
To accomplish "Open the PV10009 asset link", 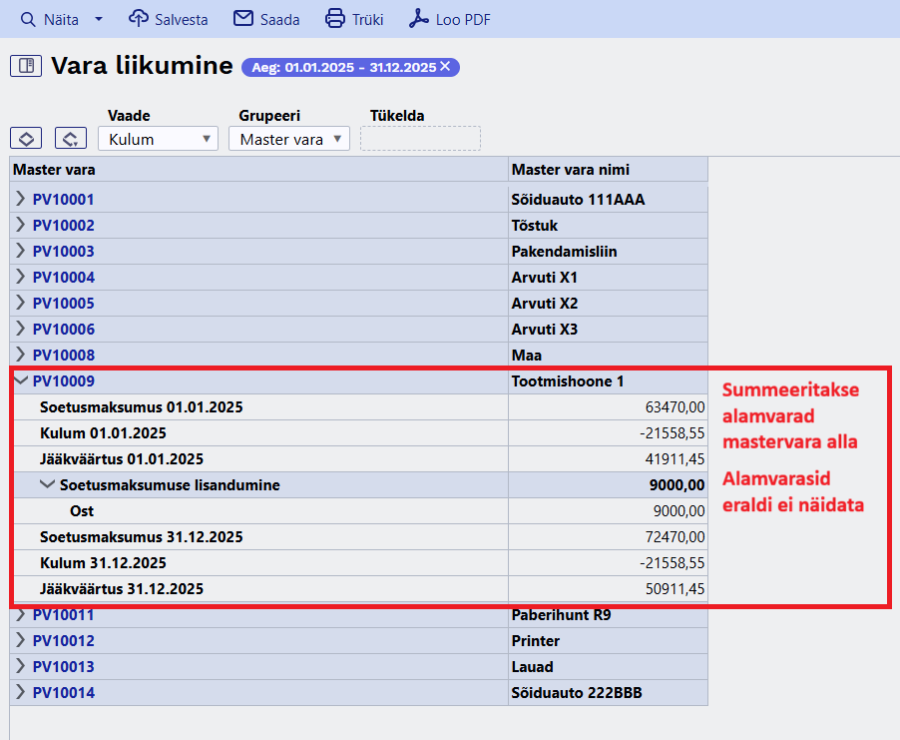I will click(x=64, y=381).
